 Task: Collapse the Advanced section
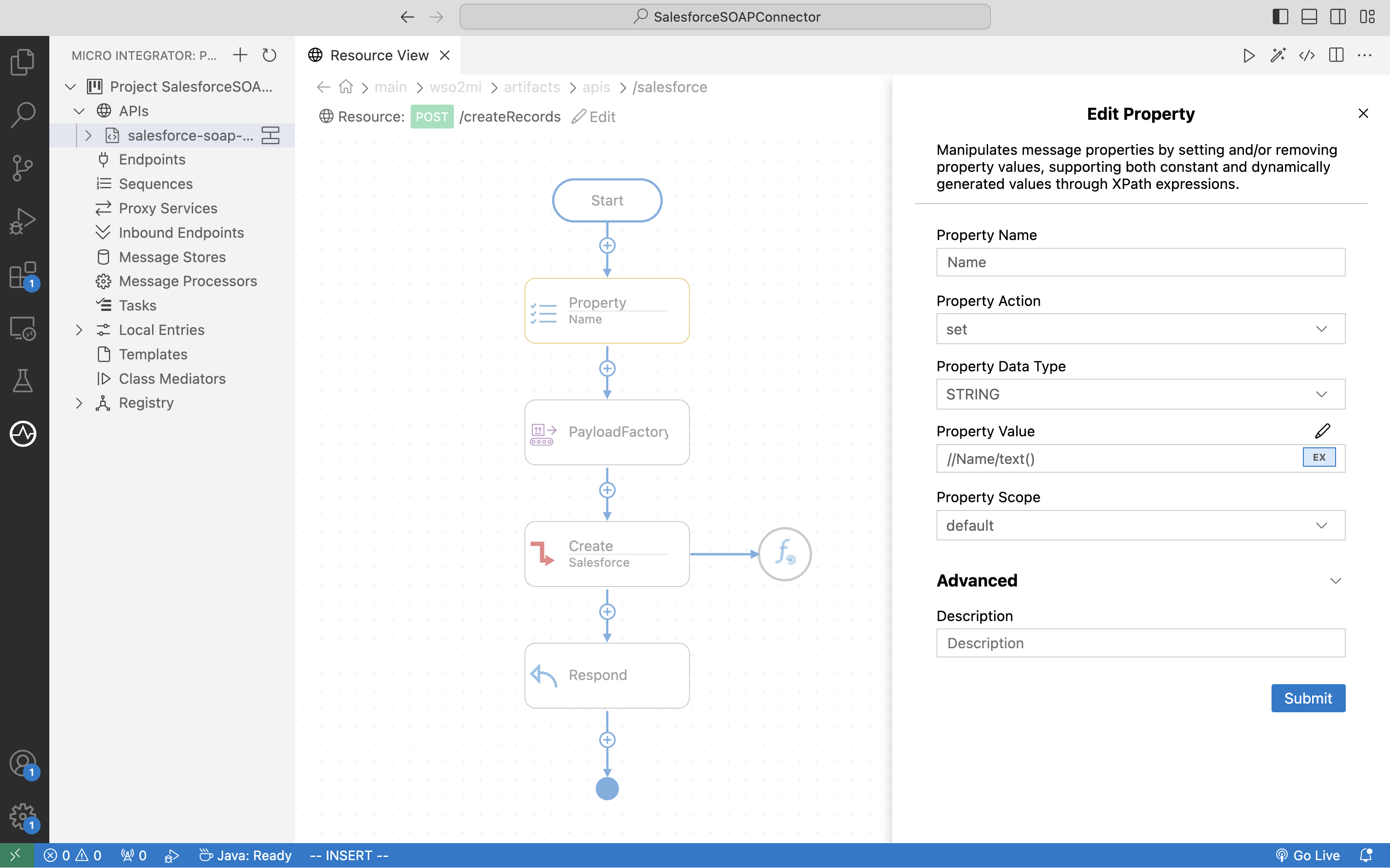tap(1336, 581)
